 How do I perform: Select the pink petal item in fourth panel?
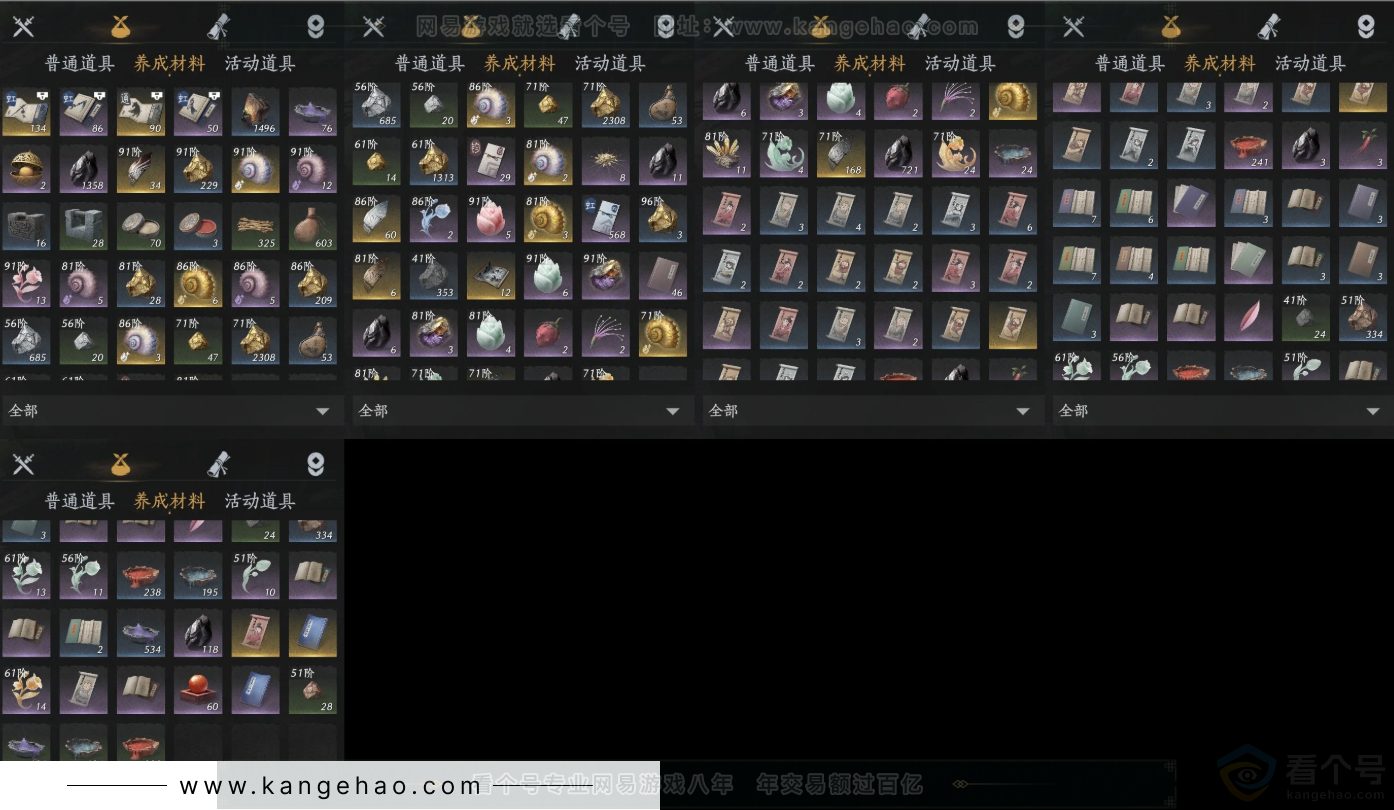(1249, 318)
